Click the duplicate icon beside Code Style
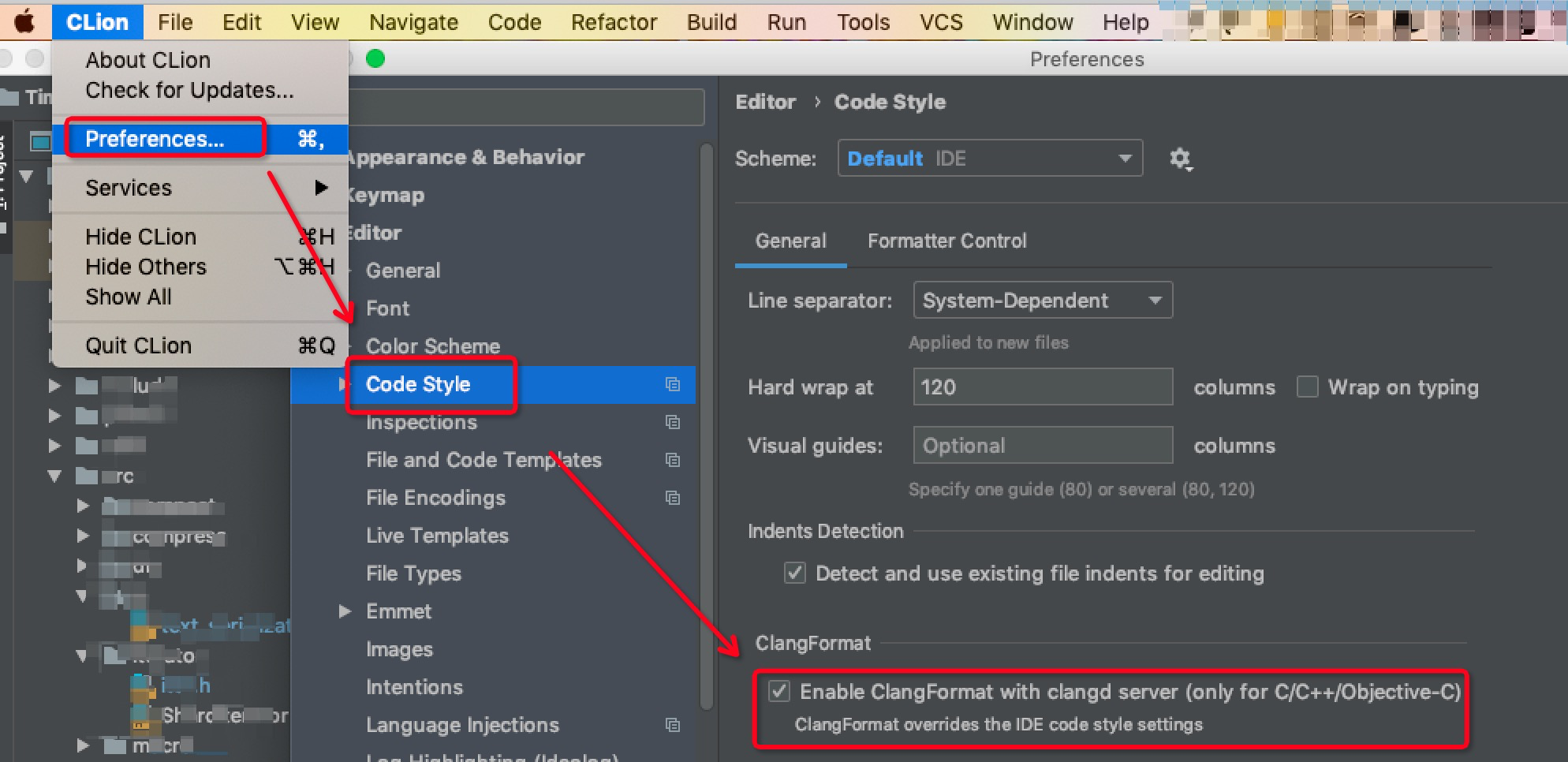The height and width of the screenshot is (762, 1568). [672, 384]
